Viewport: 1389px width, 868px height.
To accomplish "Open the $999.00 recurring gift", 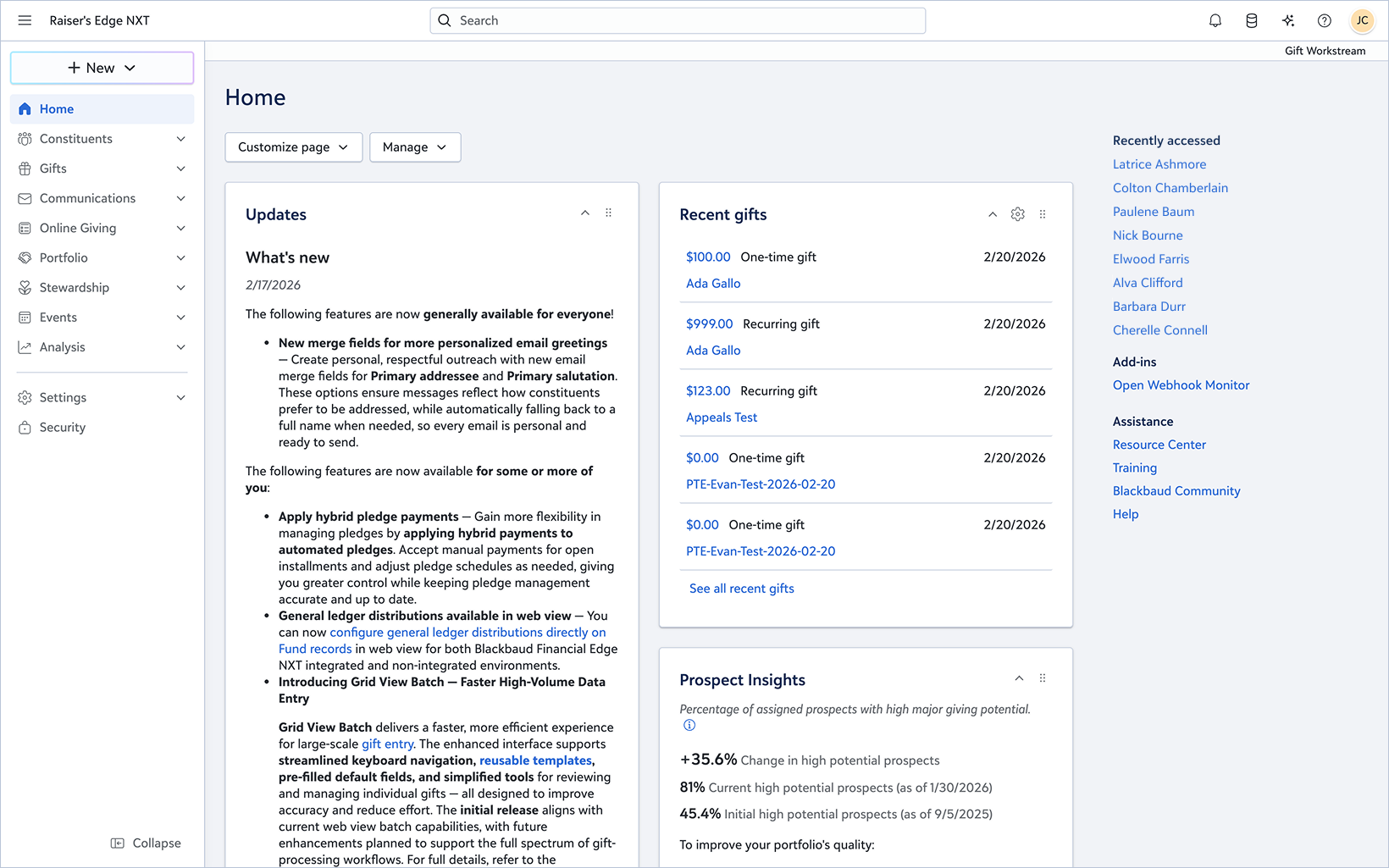I will click(x=709, y=323).
